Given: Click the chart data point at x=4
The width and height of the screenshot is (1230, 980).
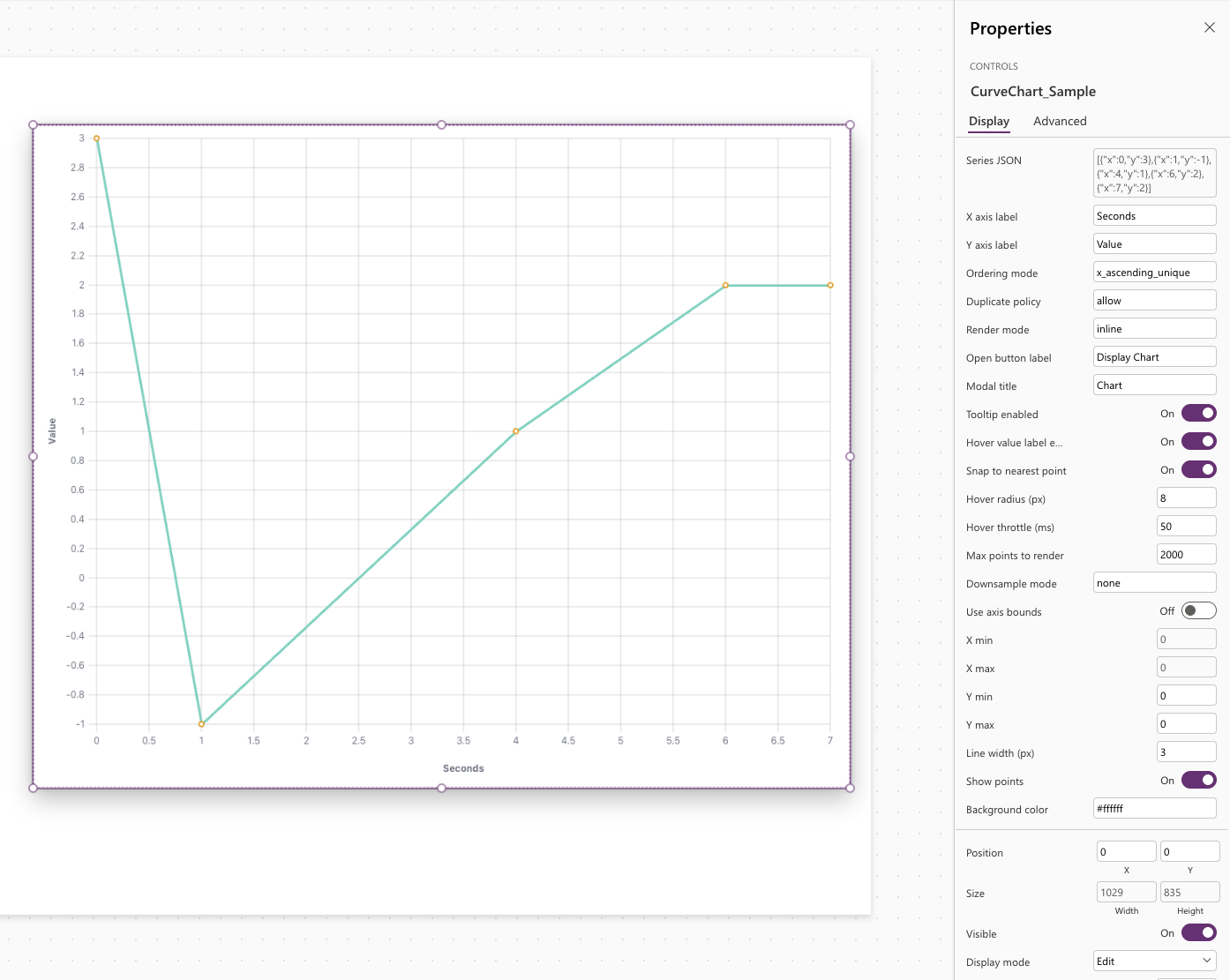Looking at the screenshot, I should pos(516,431).
